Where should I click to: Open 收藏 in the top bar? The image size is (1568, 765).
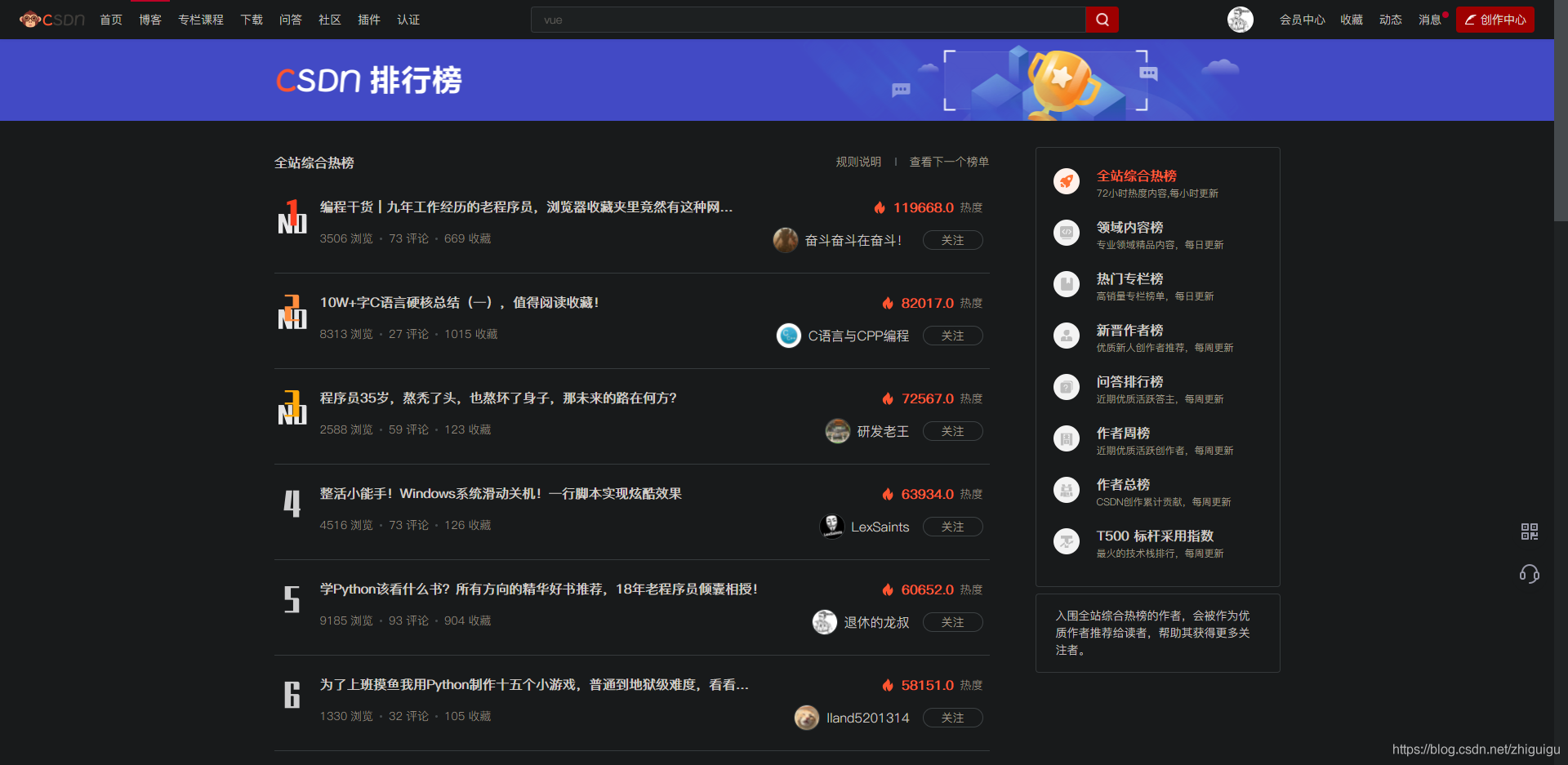click(x=1352, y=20)
